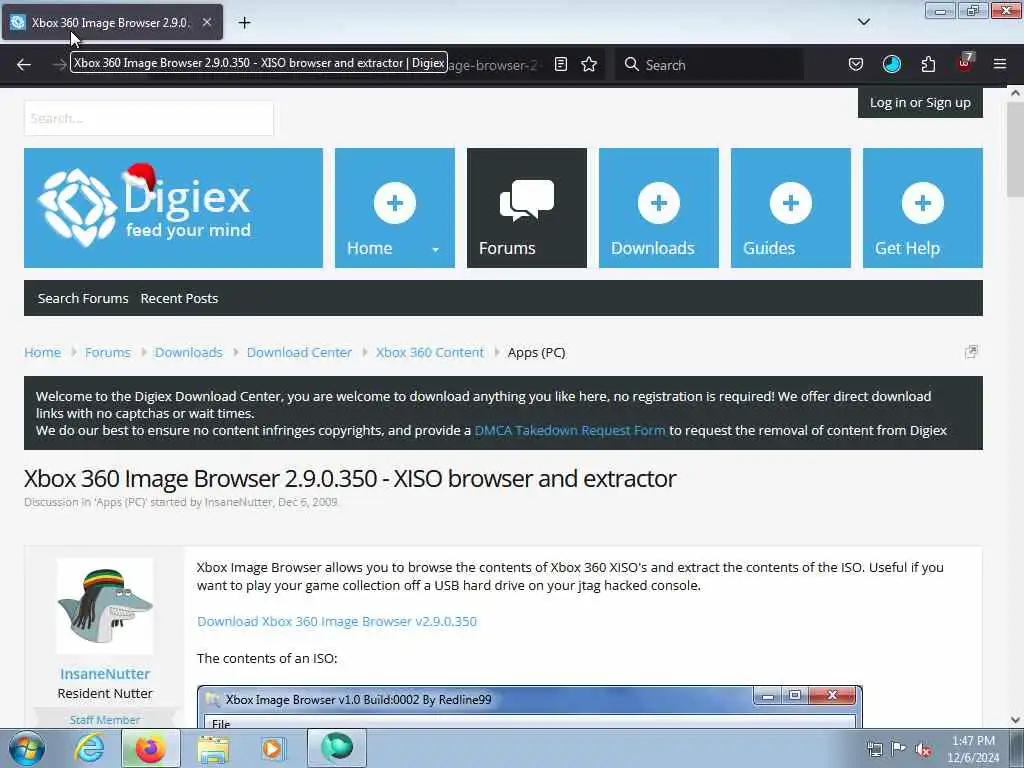Open the uBlock extension icon with badge
Screen dimensions: 1024x768
965,63
